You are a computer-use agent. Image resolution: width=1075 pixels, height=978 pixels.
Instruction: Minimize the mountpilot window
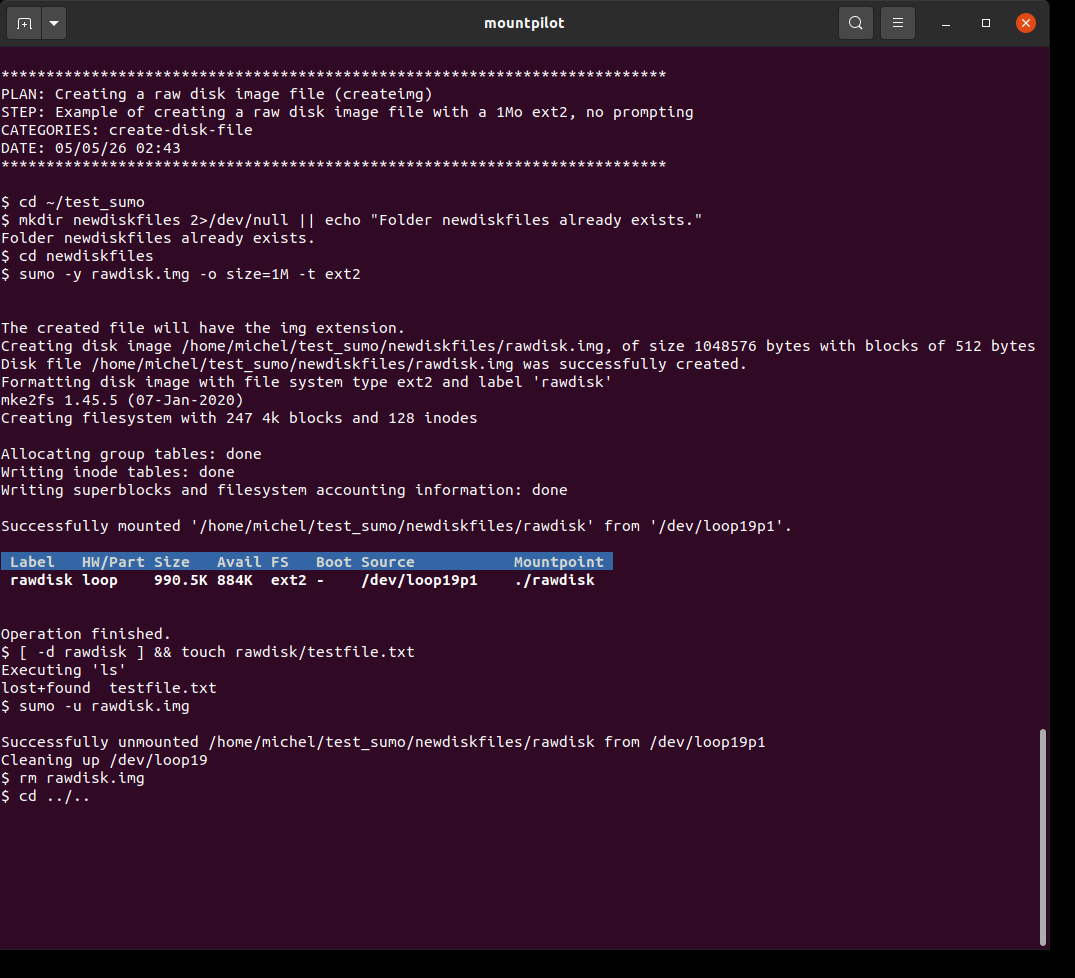(946, 23)
